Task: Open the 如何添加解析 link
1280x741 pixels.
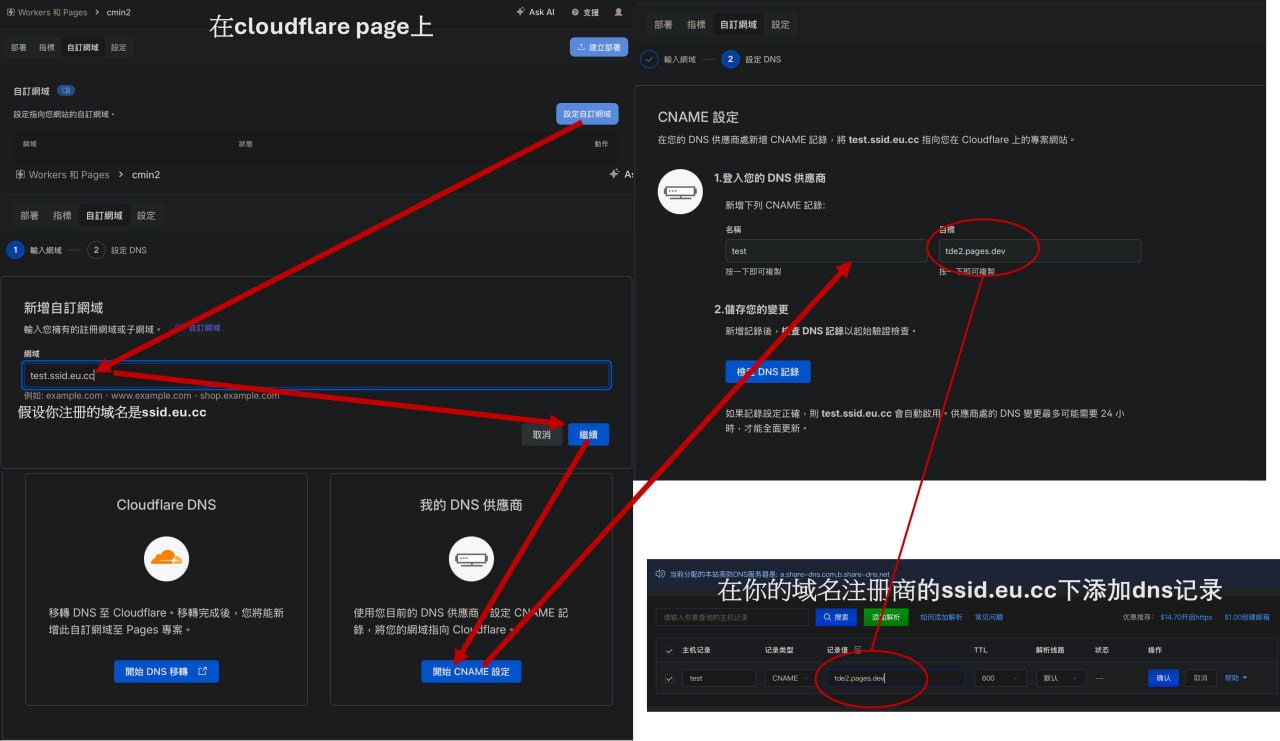Action: pos(941,617)
